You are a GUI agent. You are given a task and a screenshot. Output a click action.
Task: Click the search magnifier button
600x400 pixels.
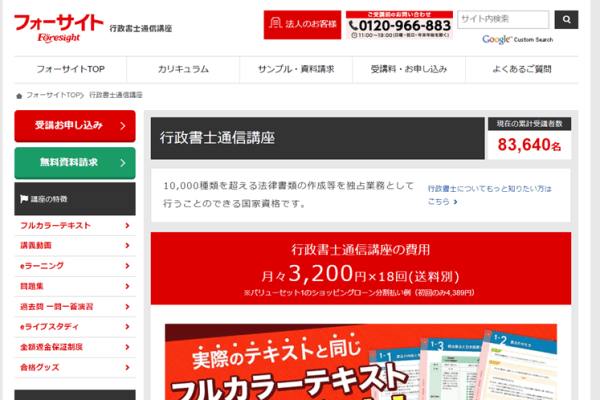567,19
